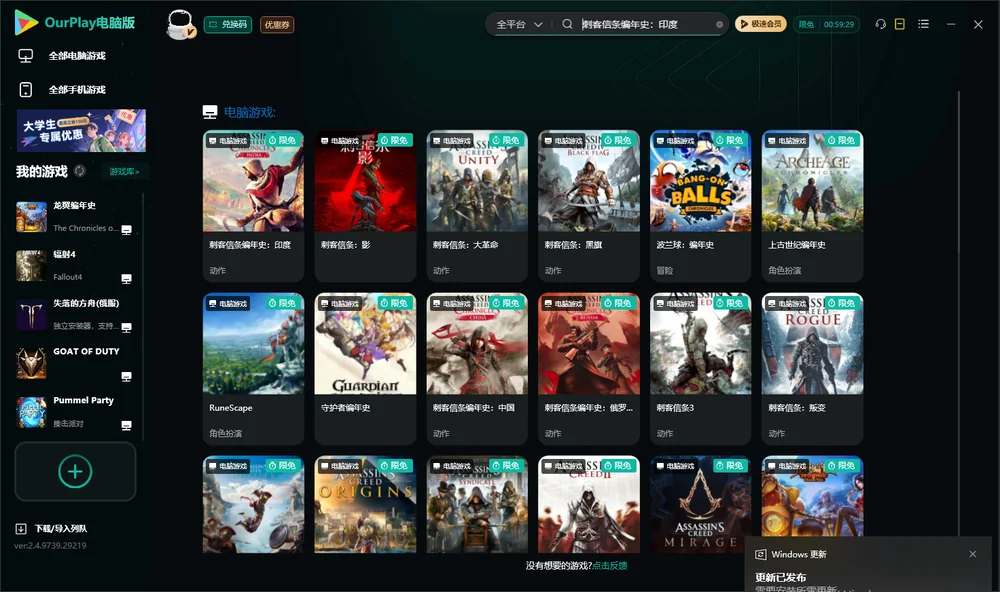The height and width of the screenshot is (592, 1000).
Task: Open the 大学生专属优惠 banner
Action: (82, 130)
